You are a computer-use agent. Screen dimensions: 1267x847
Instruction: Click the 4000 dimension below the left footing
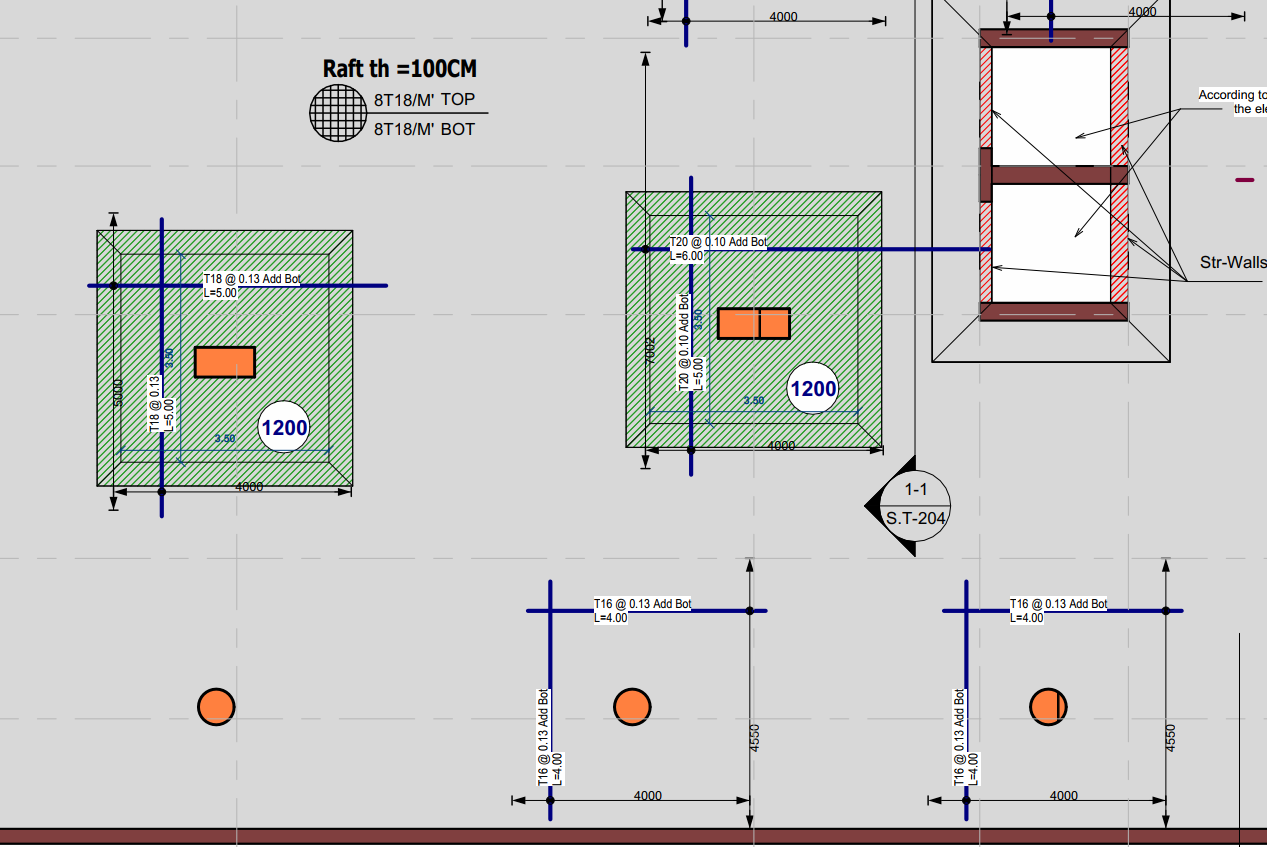pos(249,487)
